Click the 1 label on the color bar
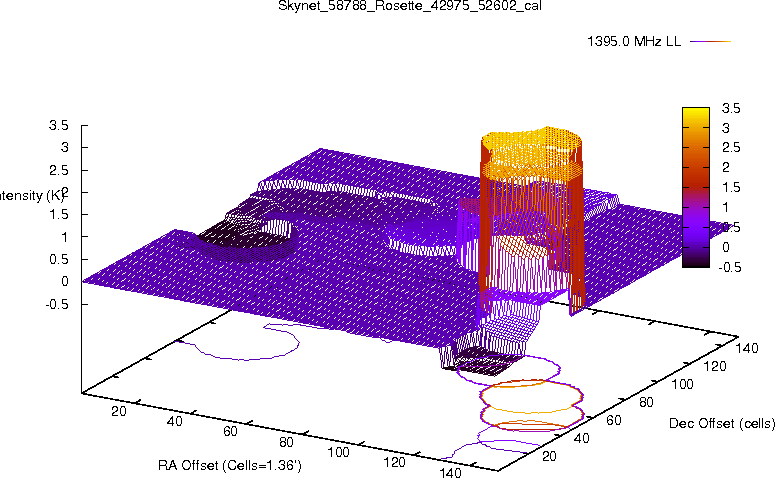 click(x=726, y=207)
